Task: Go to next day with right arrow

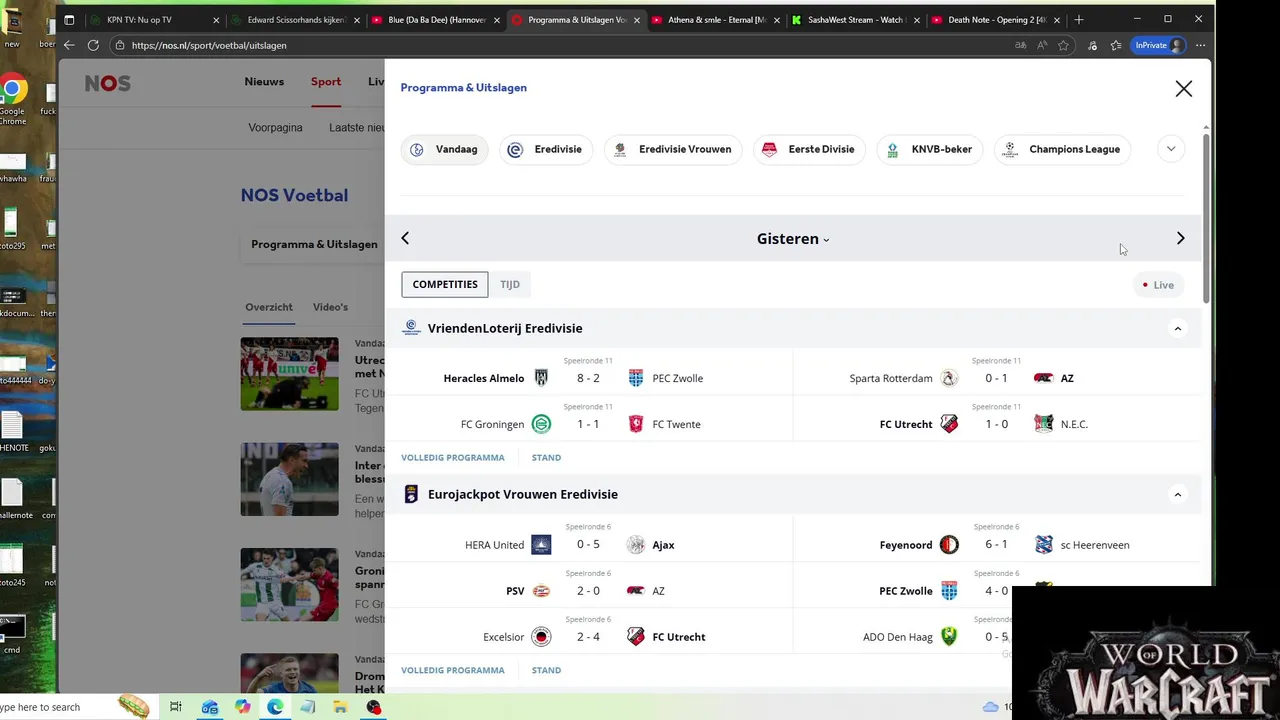Action: 1180,238
